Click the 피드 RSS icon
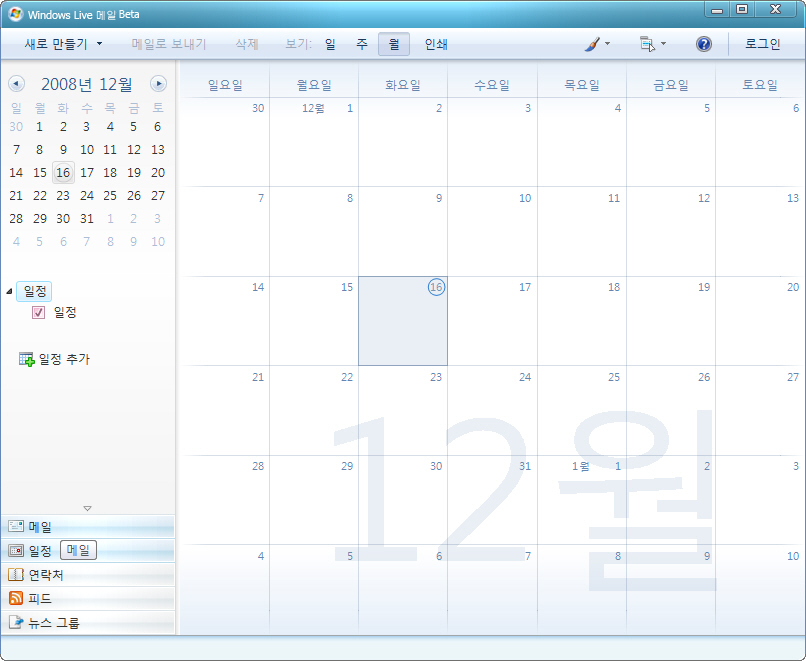 (x=16, y=598)
